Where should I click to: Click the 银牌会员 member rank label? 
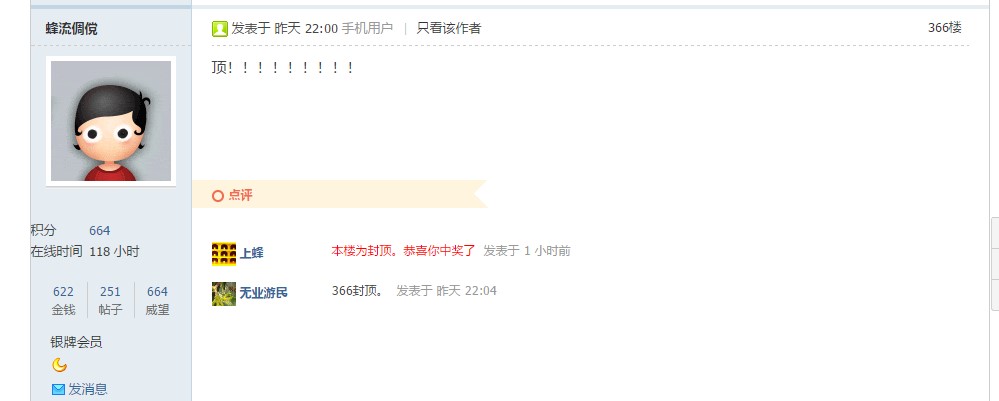[76, 342]
